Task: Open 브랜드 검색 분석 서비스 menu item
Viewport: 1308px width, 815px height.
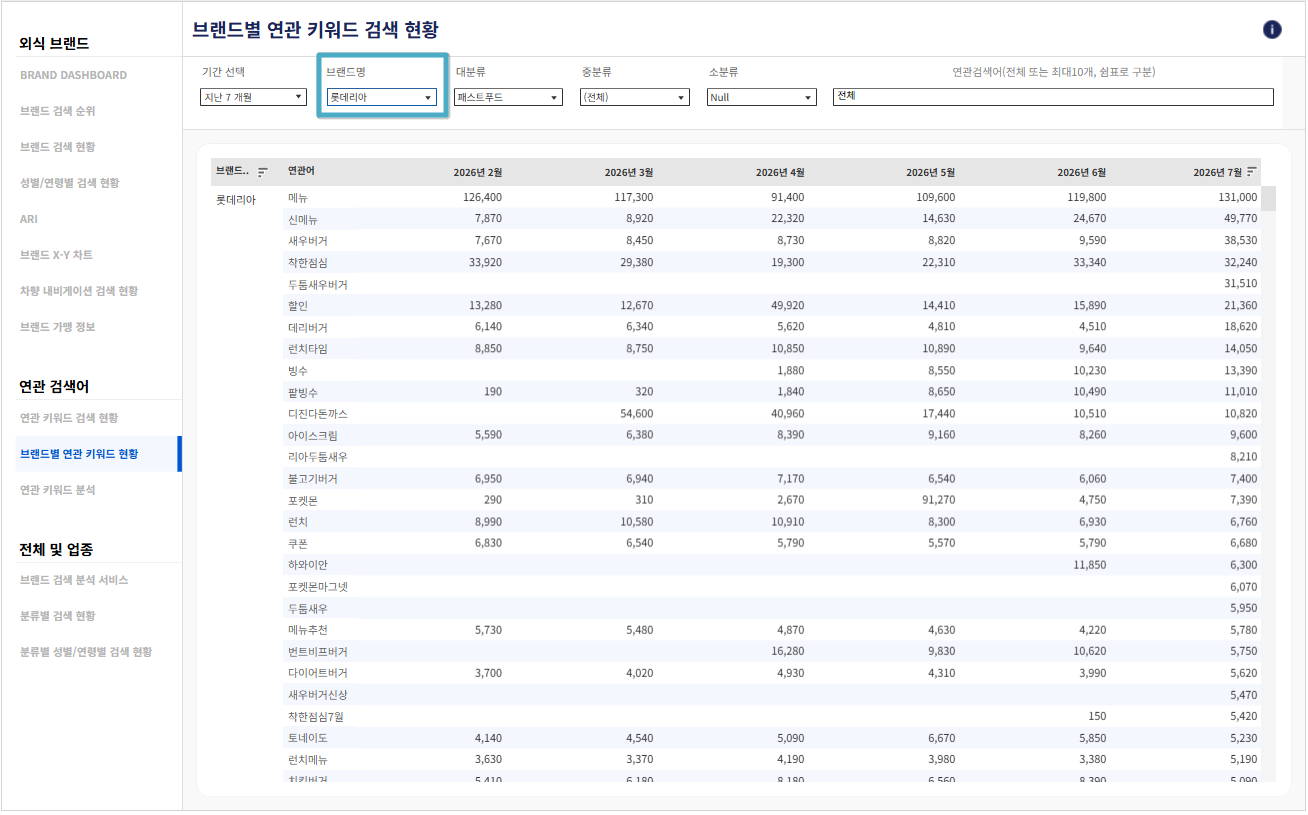Action: (x=74, y=580)
